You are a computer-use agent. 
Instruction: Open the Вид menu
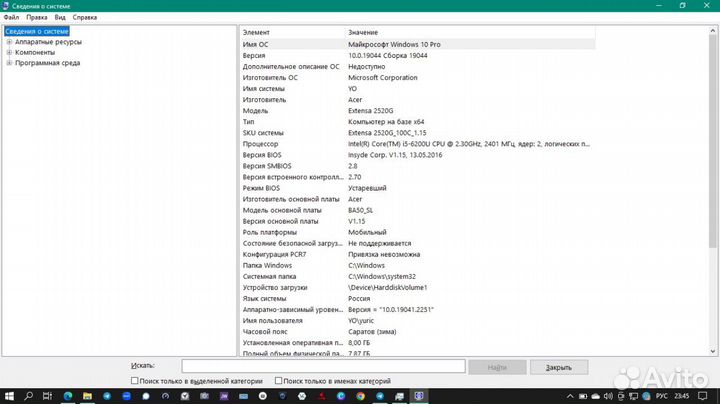click(x=60, y=17)
